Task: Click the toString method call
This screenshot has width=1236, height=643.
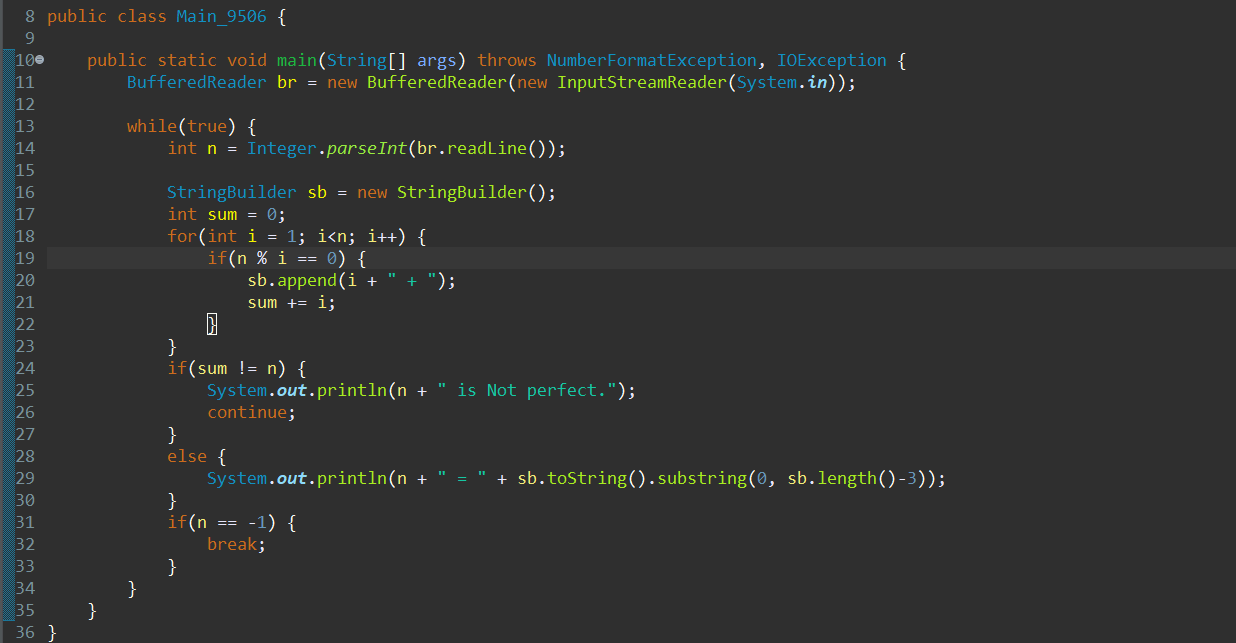Action: pos(587,478)
